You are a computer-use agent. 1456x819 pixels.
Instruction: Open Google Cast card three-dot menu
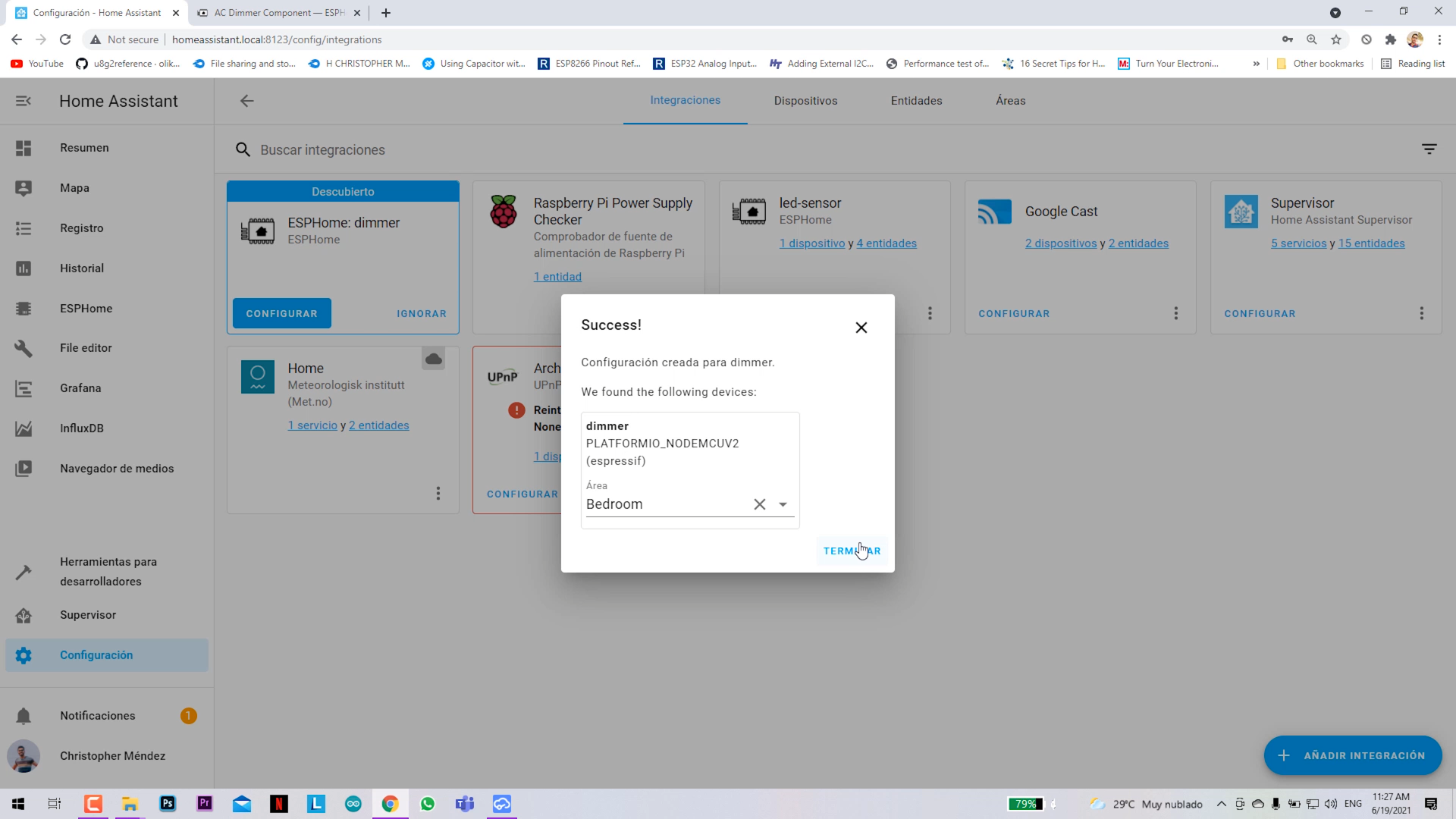click(1175, 313)
